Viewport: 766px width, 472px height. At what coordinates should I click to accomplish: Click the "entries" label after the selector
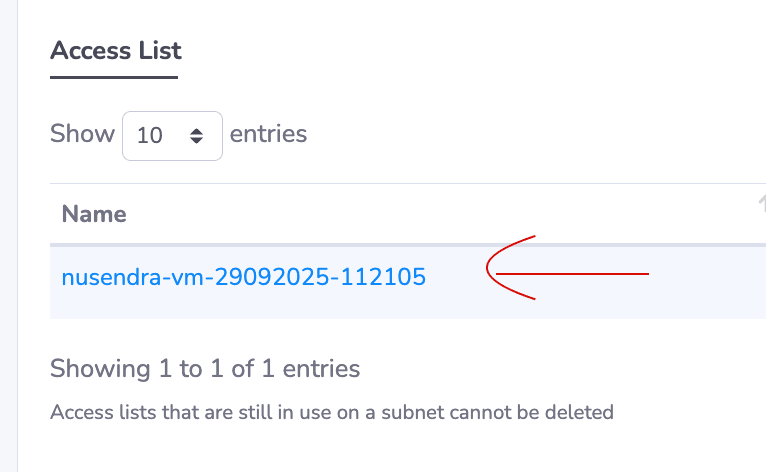(x=268, y=134)
